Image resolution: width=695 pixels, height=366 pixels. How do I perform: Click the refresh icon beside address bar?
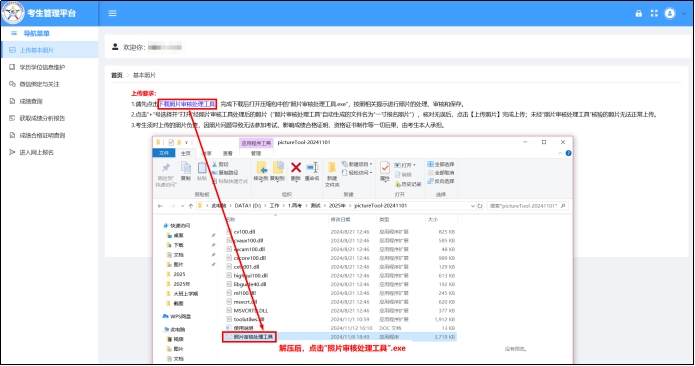click(480, 206)
